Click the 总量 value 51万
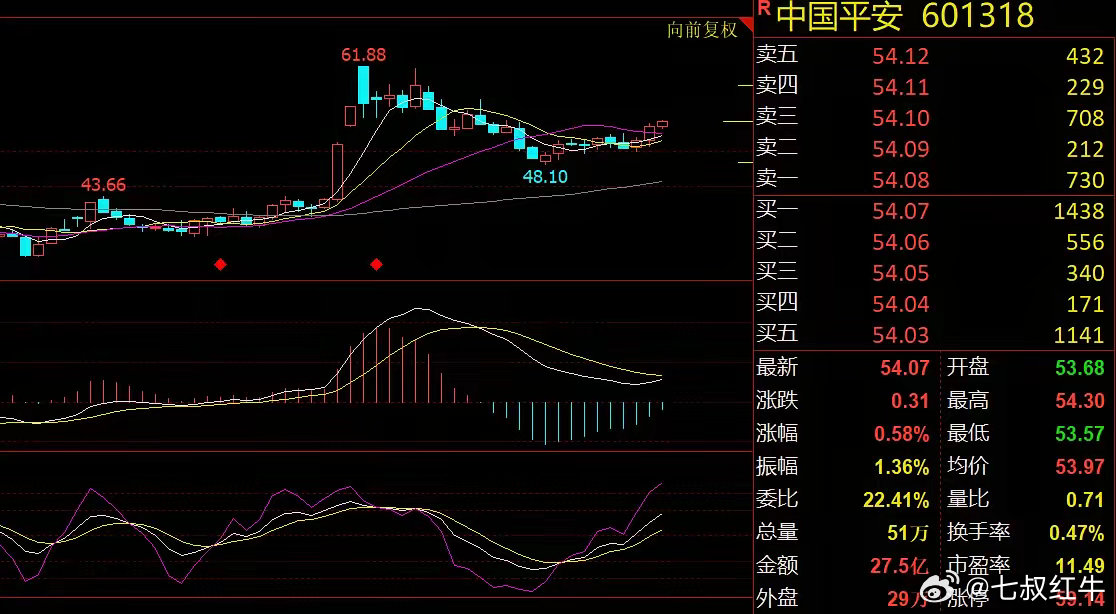This screenshot has width=1116, height=614. [908, 532]
